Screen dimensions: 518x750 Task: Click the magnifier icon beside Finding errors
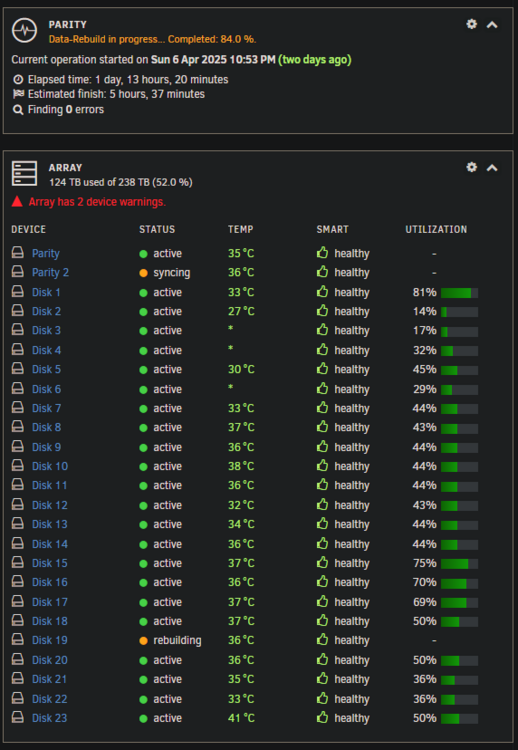(18, 110)
